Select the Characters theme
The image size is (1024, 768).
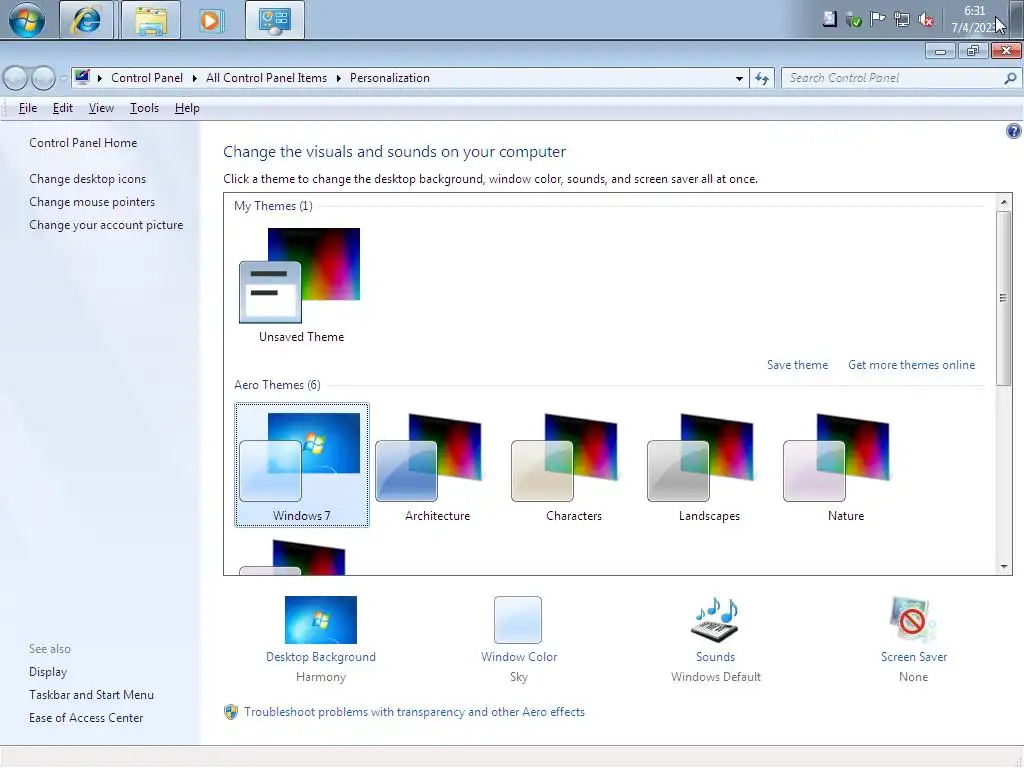click(x=573, y=465)
